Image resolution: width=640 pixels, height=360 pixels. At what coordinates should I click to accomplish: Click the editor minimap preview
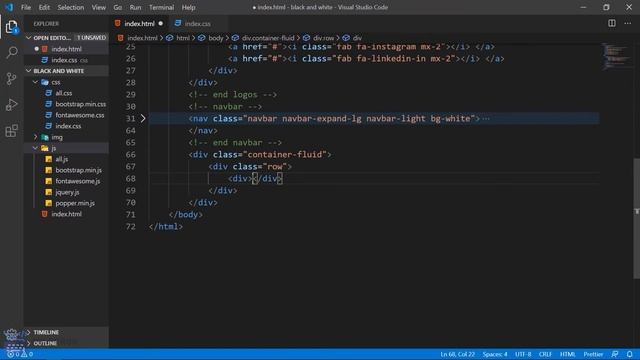point(616,56)
